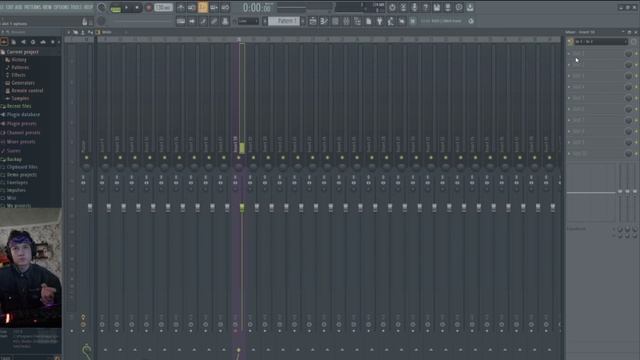Click Slot 4 mix level knob
640x360 pixels.
pos(628,87)
